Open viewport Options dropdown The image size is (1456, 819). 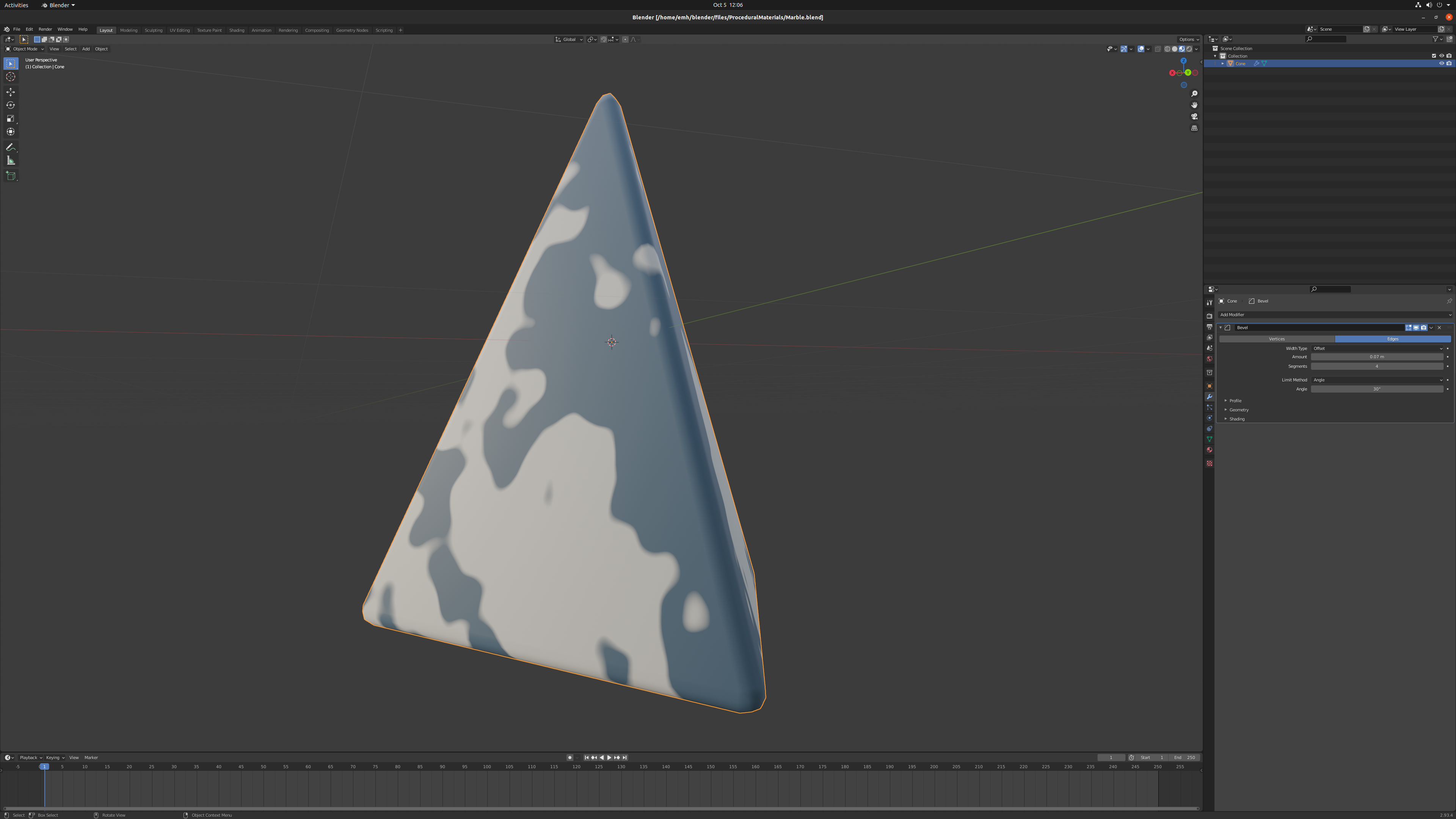coord(1189,39)
